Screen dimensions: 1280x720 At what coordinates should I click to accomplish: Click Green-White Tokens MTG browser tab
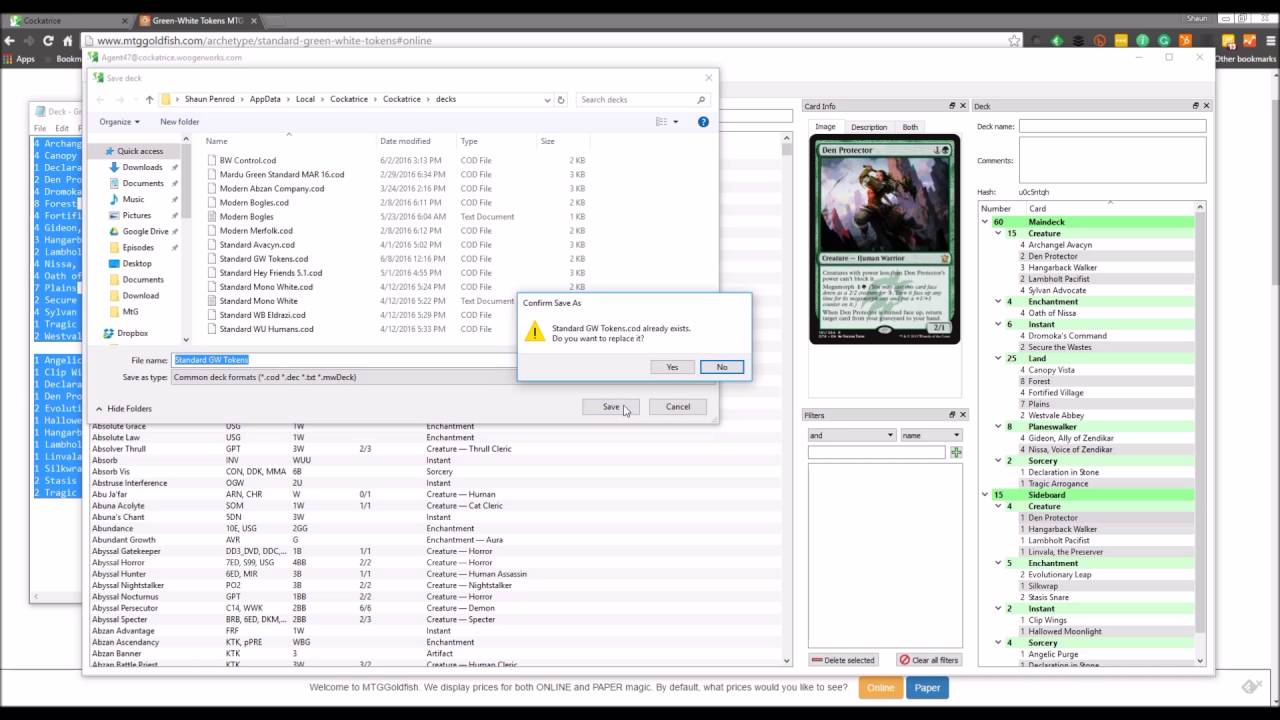[x=200, y=20]
